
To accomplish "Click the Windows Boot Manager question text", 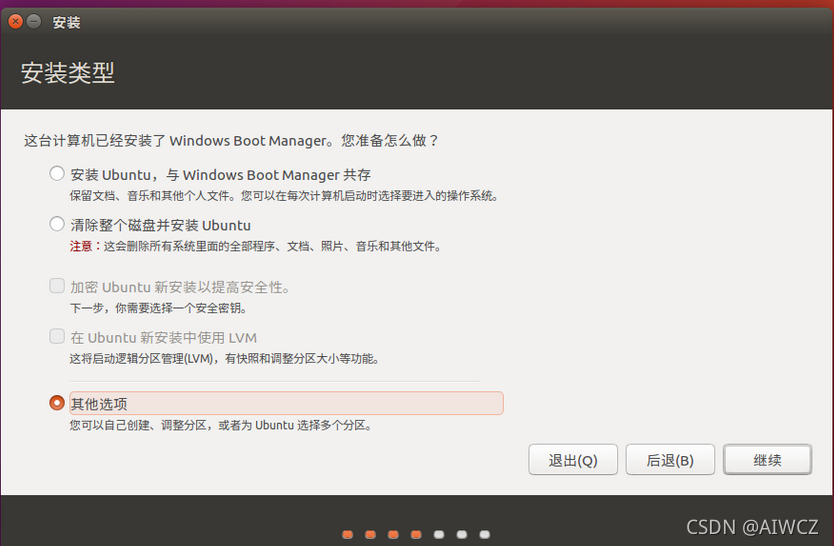I will coord(231,141).
